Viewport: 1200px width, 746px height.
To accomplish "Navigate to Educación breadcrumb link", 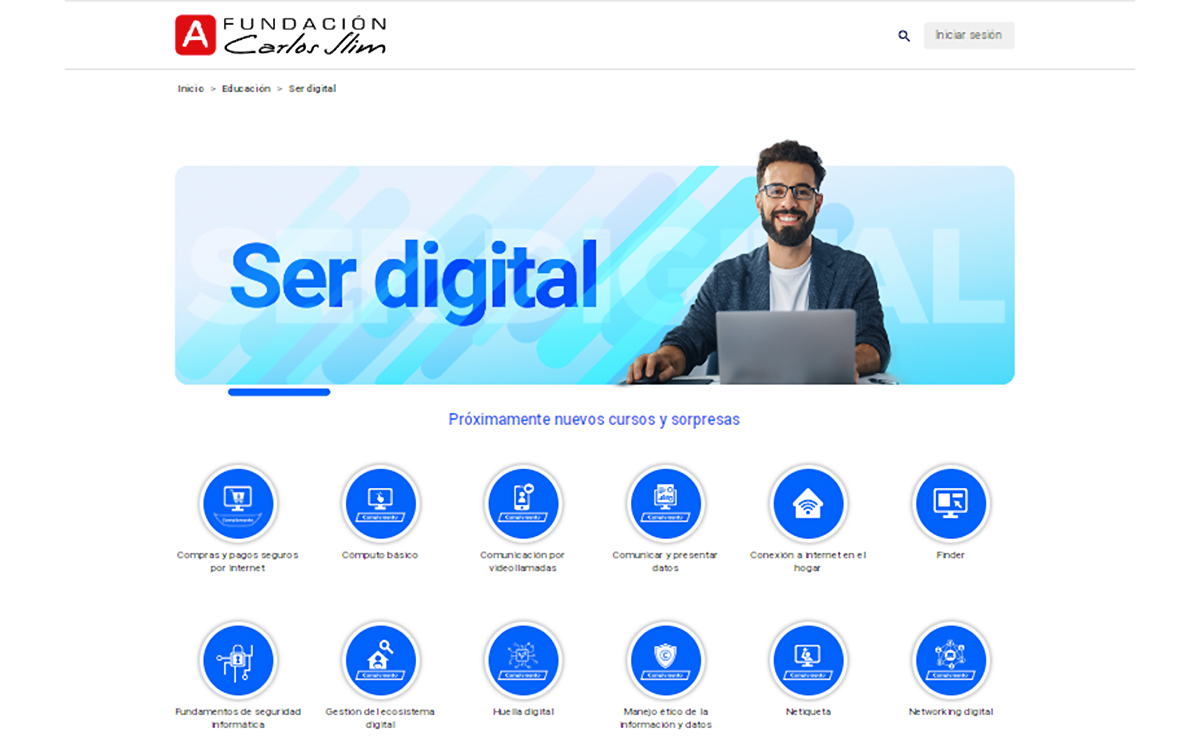I will (246, 89).
